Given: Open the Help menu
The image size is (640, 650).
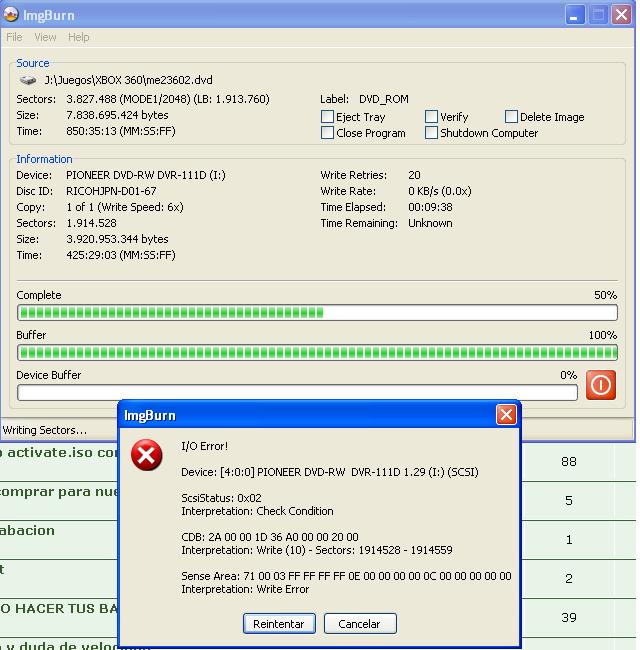Looking at the screenshot, I should 78,37.
